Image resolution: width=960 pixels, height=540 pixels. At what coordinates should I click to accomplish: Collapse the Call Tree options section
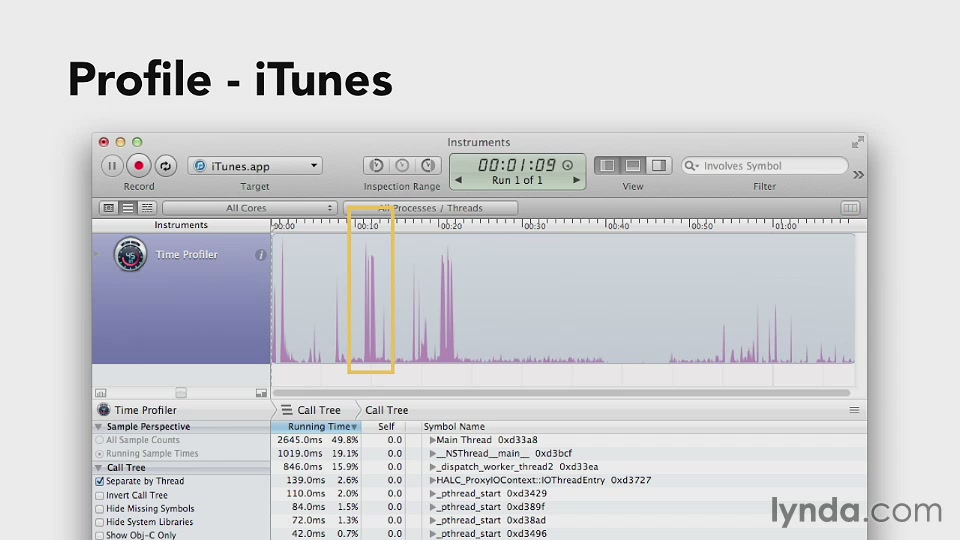tap(99, 468)
